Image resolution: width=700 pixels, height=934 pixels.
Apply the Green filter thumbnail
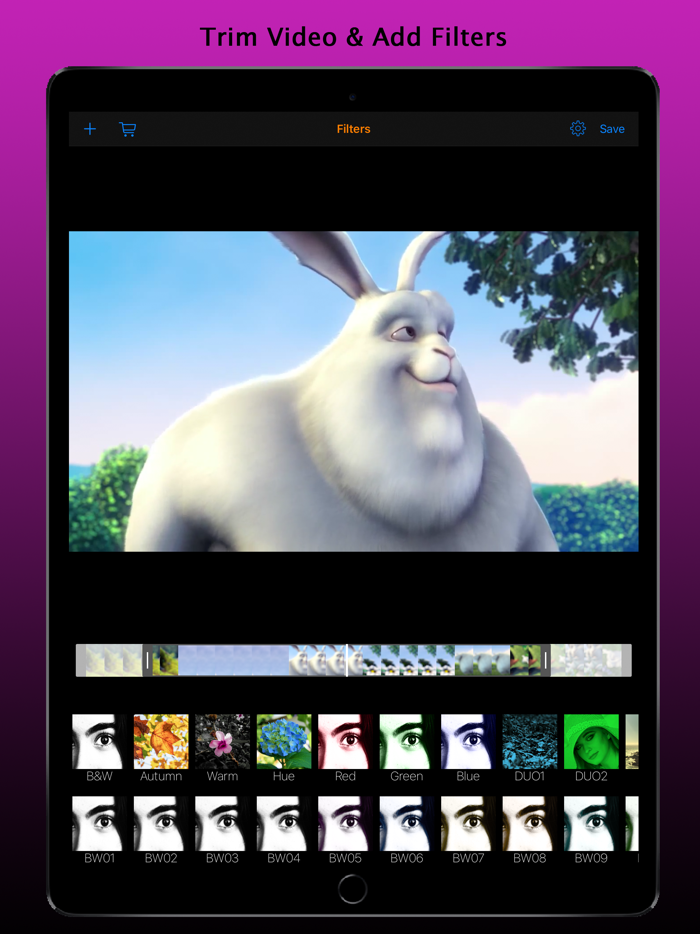pyautogui.click(x=406, y=742)
